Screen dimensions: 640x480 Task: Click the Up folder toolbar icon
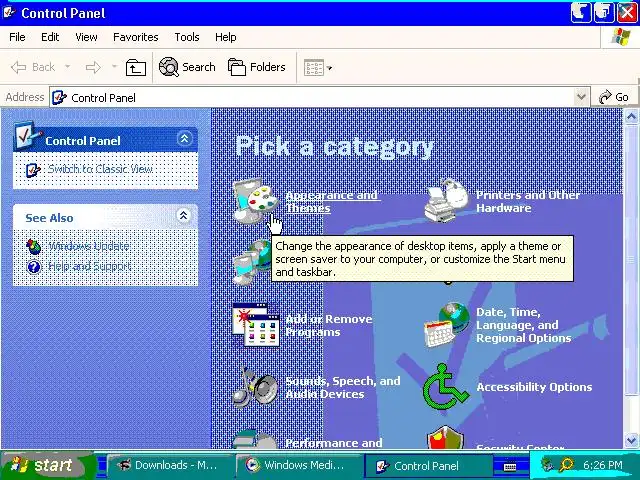(136, 67)
